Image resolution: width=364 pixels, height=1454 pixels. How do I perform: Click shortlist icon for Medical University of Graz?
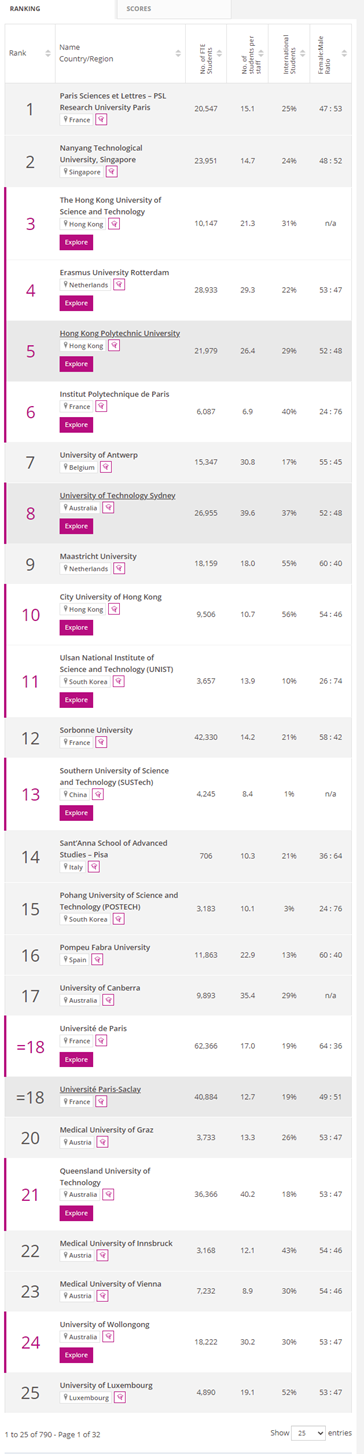(100, 1143)
